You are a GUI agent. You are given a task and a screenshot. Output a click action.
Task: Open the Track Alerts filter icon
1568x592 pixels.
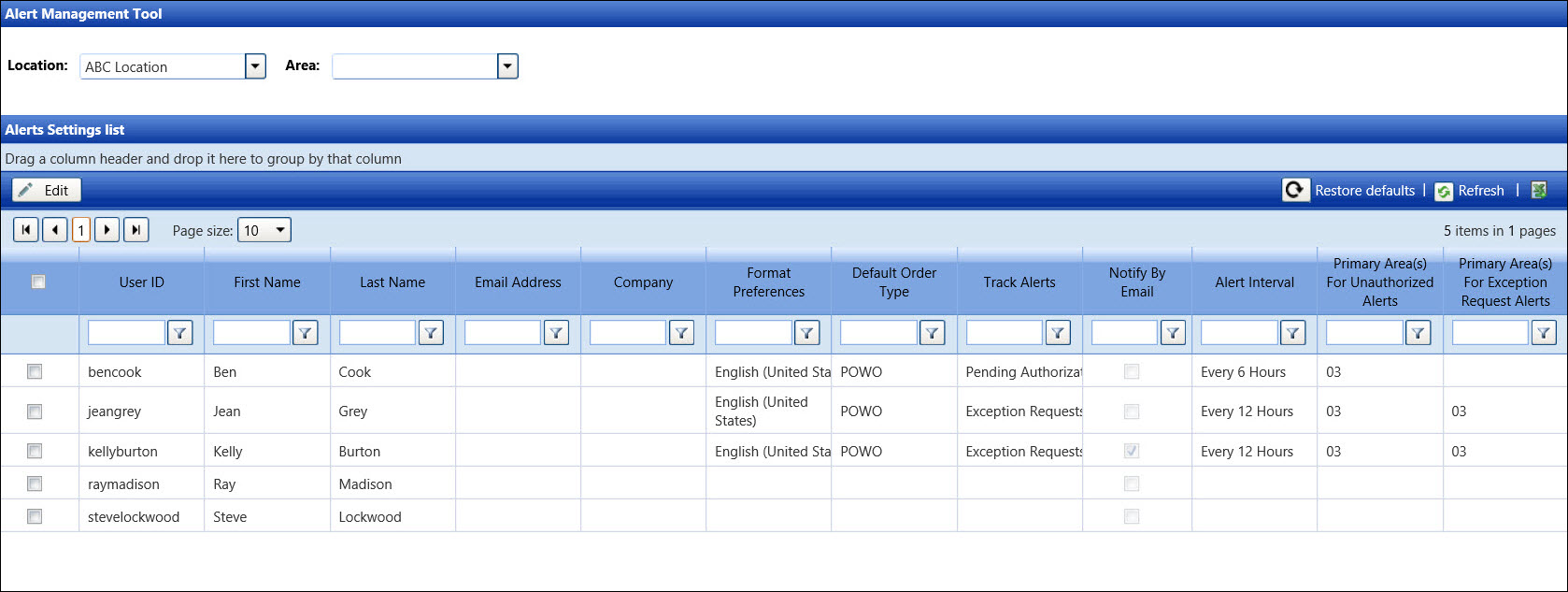point(1058,333)
